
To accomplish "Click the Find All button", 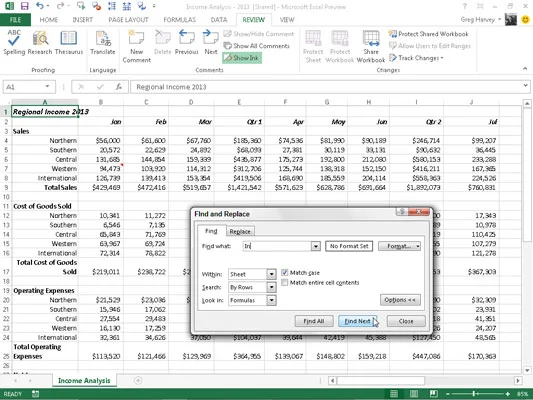I will tap(313, 321).
